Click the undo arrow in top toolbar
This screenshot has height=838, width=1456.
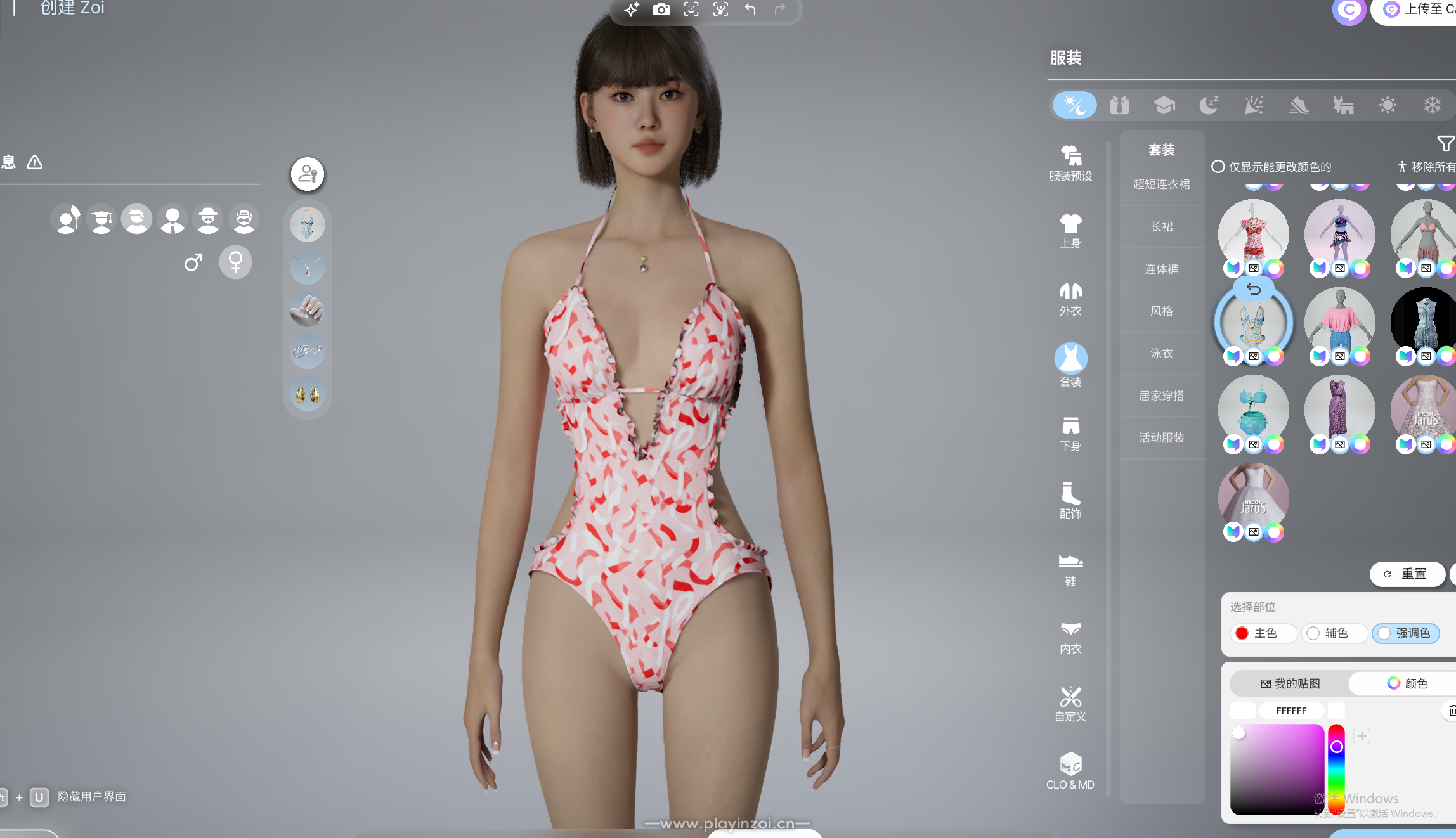click(750, 10)
